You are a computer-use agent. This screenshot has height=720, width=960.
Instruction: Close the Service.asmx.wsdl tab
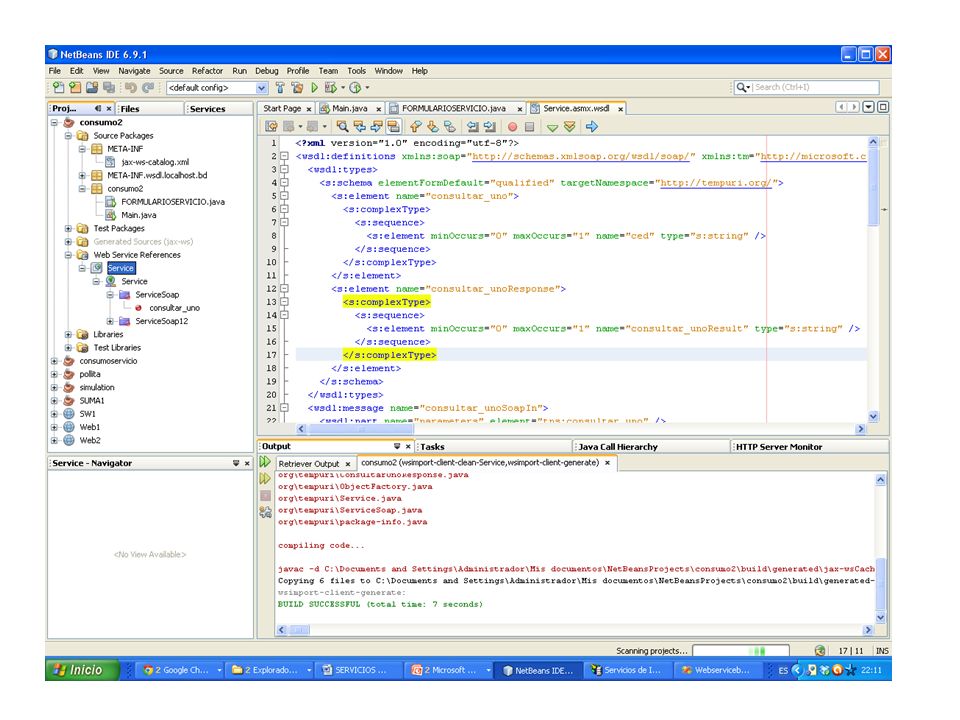pos(620,109)
